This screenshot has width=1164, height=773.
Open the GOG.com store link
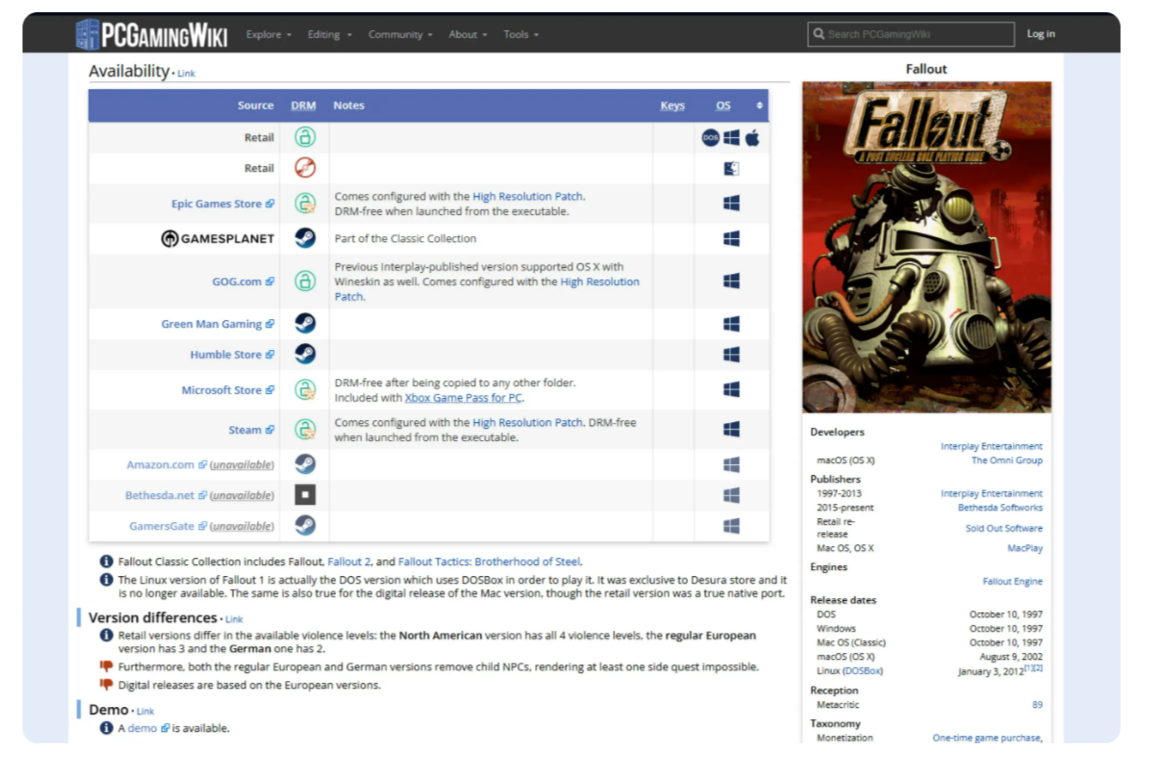[x=243, y=281]
